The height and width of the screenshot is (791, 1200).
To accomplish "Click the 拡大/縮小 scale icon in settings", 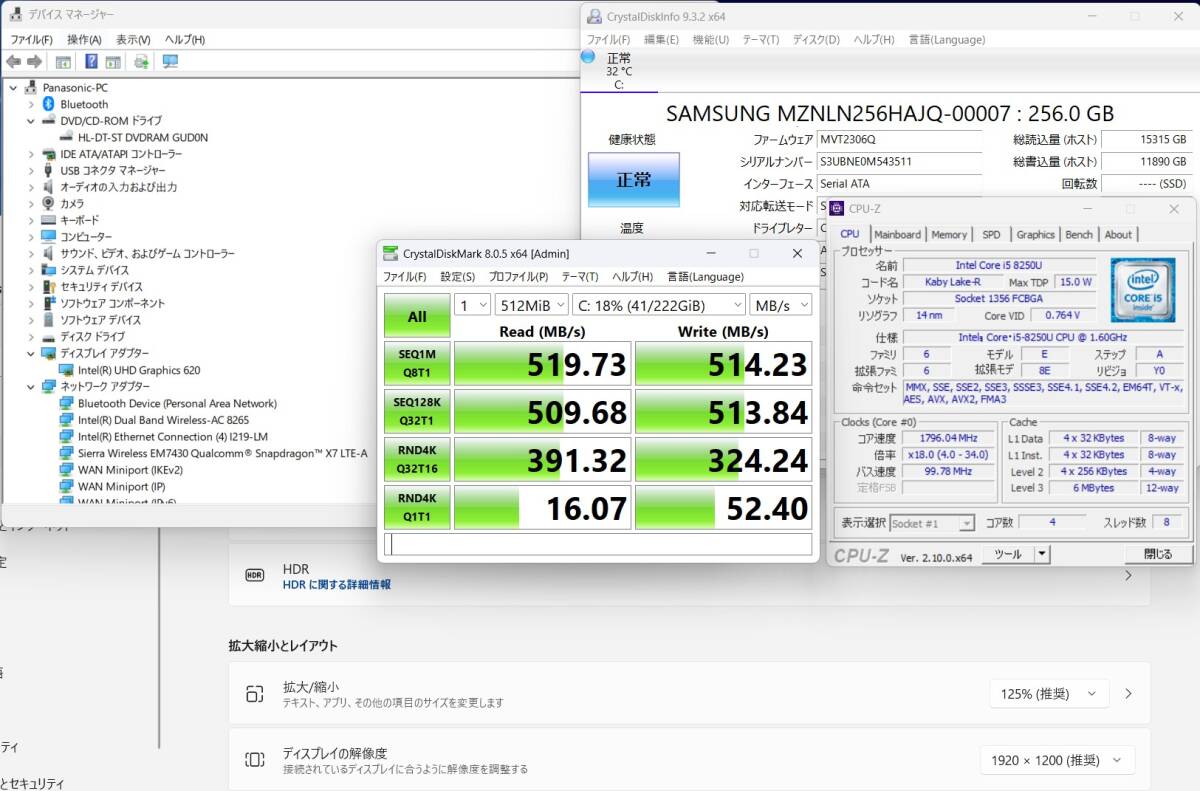I will point(255,694).
